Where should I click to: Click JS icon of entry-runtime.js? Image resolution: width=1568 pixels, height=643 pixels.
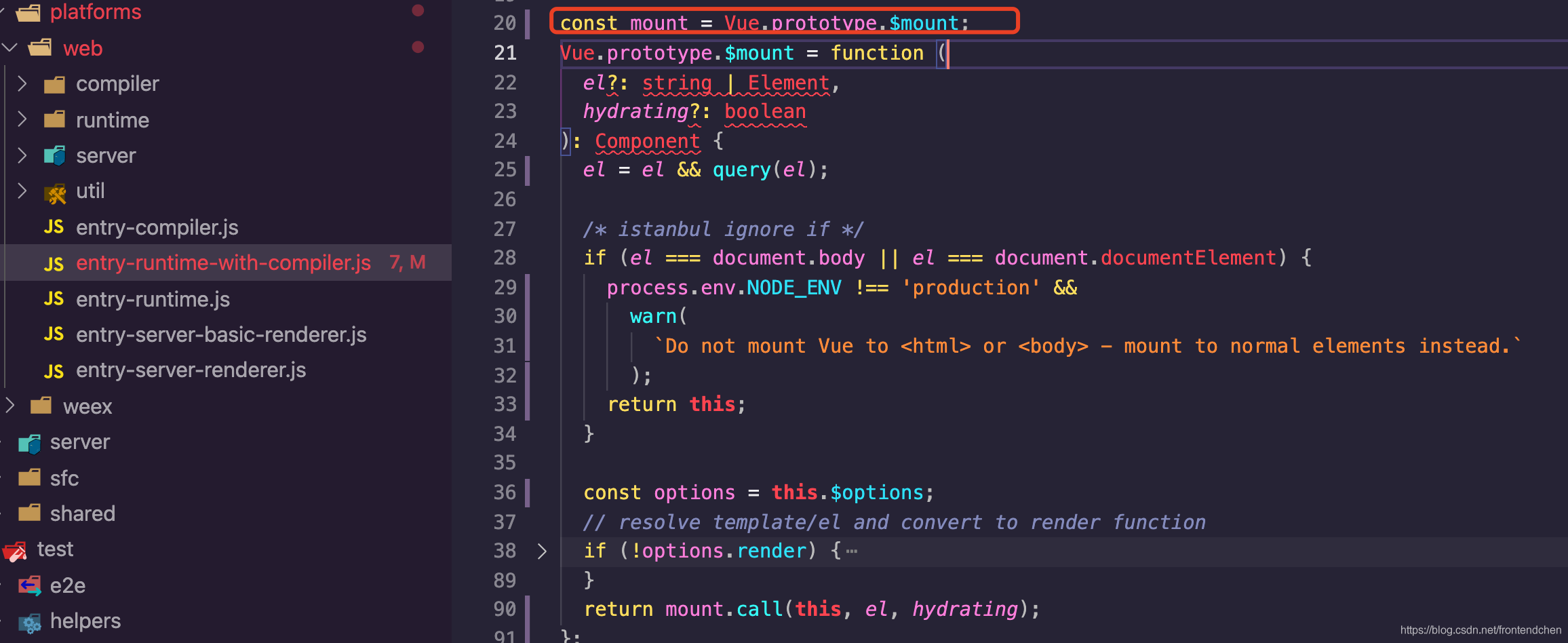54,299
